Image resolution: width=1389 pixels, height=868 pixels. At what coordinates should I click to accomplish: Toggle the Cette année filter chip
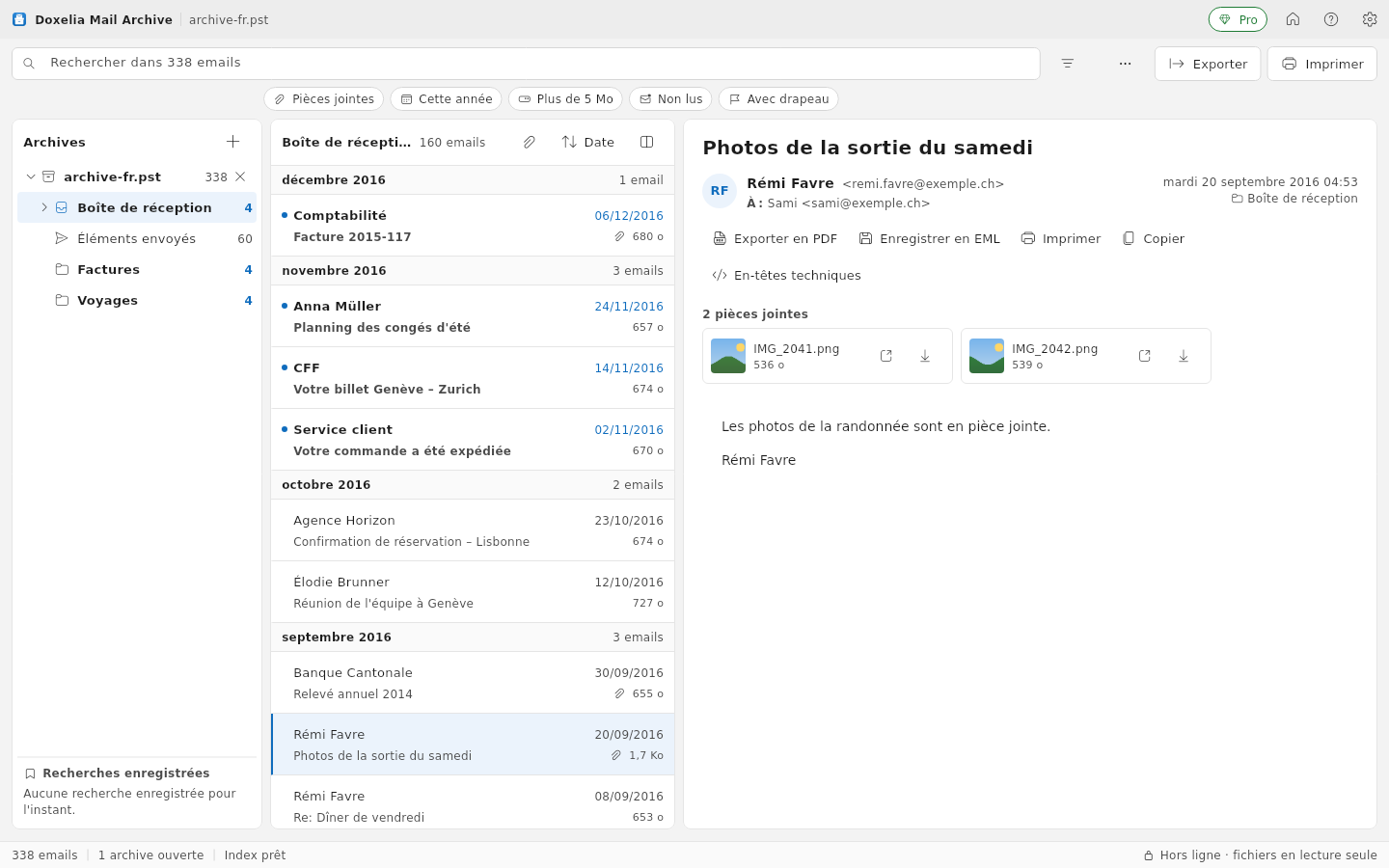pos(446,99)
